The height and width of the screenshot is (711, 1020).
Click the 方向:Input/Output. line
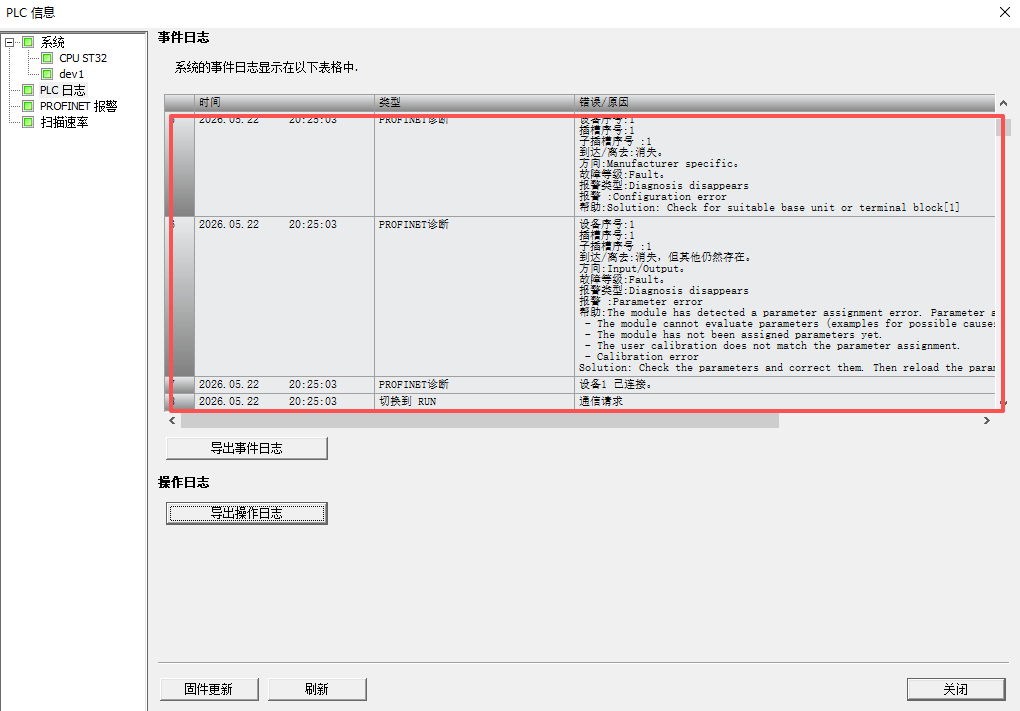632,269
